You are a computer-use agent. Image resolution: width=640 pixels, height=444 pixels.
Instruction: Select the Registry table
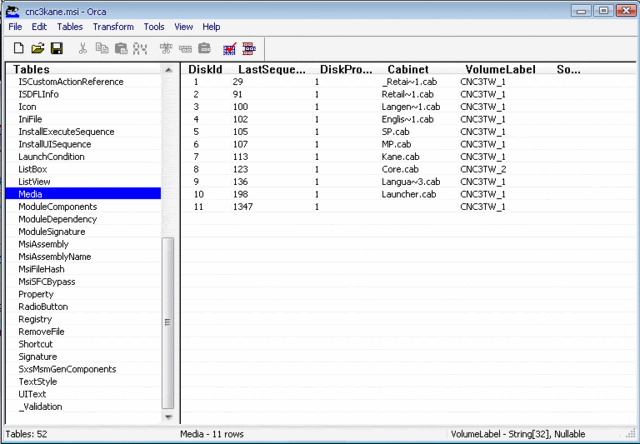[x=35, y=319]
